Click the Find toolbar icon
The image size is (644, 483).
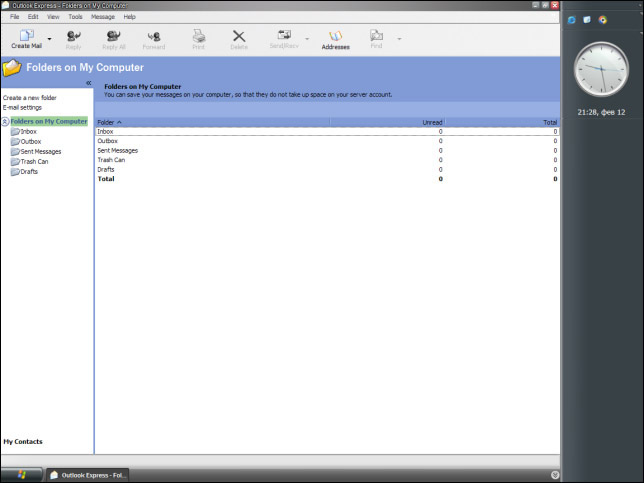point(376,35)
